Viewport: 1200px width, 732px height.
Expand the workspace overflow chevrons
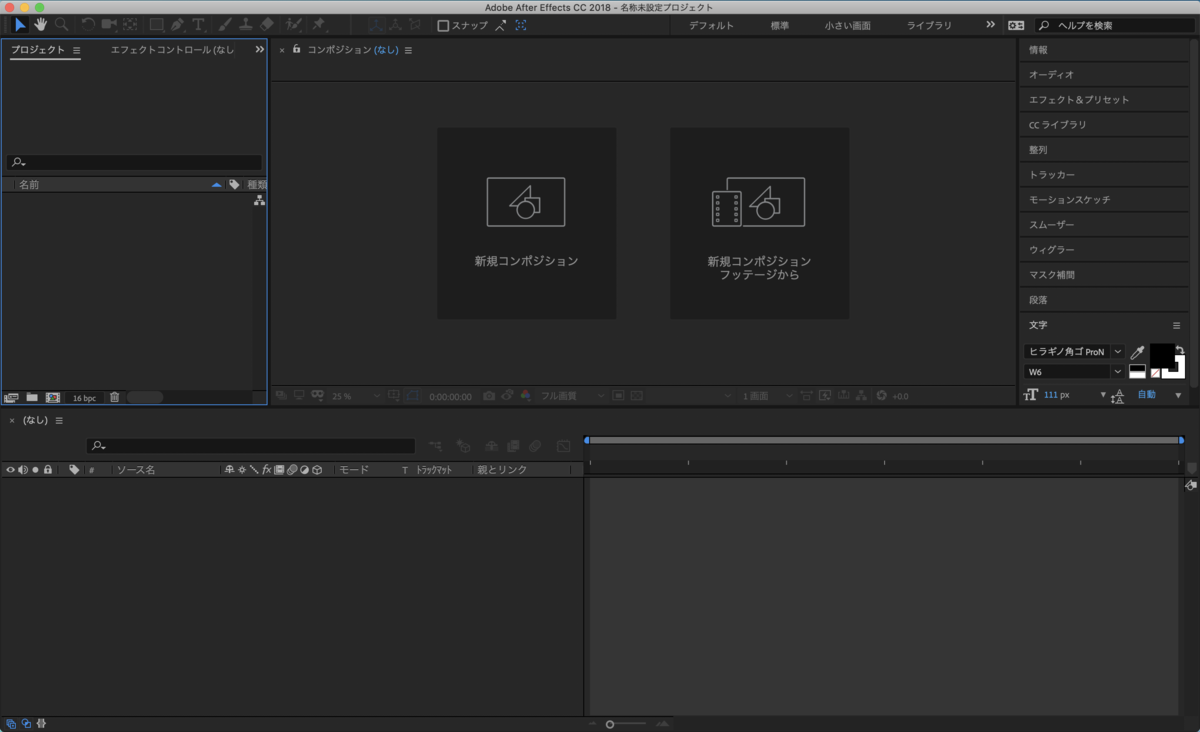click(990, 25)
